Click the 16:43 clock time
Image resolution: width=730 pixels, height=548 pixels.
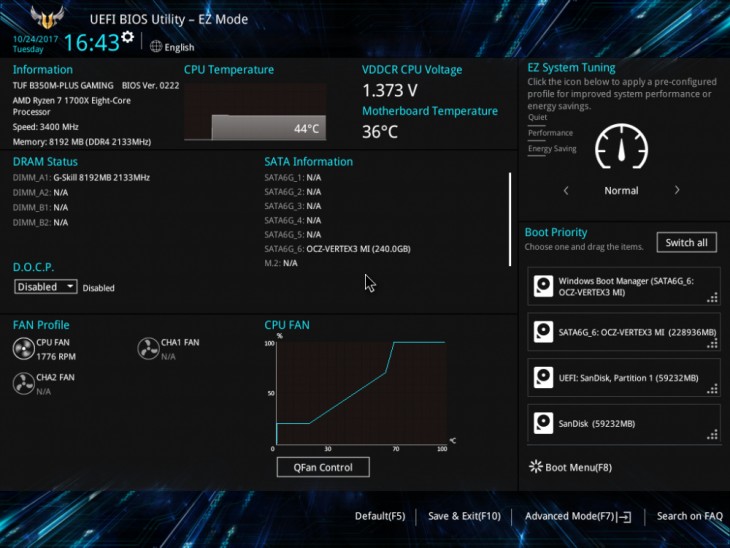point(91,43)
